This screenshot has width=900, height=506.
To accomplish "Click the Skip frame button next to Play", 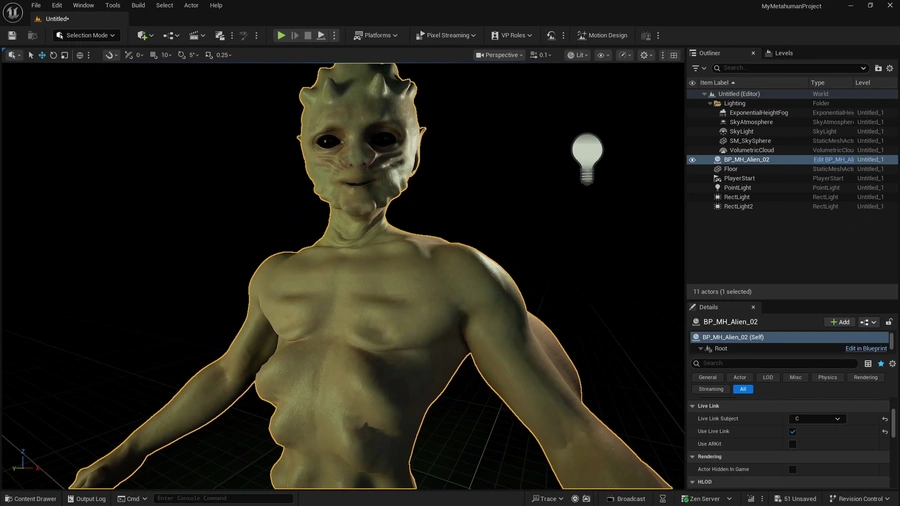I will (294, 36).
